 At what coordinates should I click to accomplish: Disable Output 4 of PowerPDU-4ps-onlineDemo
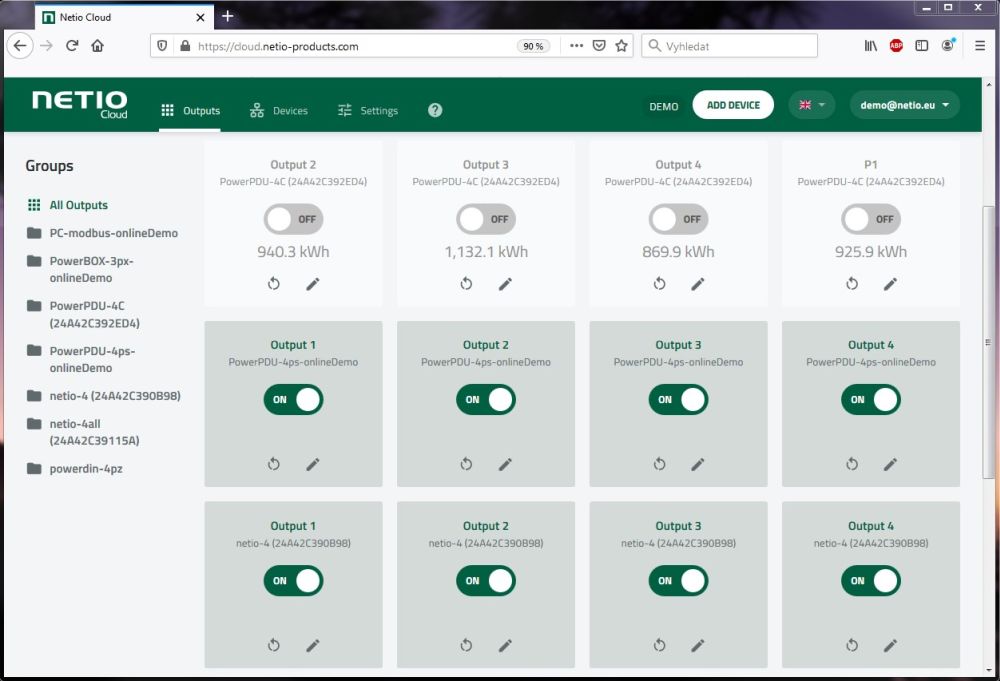pyautogui.click(x=871, y=400)
